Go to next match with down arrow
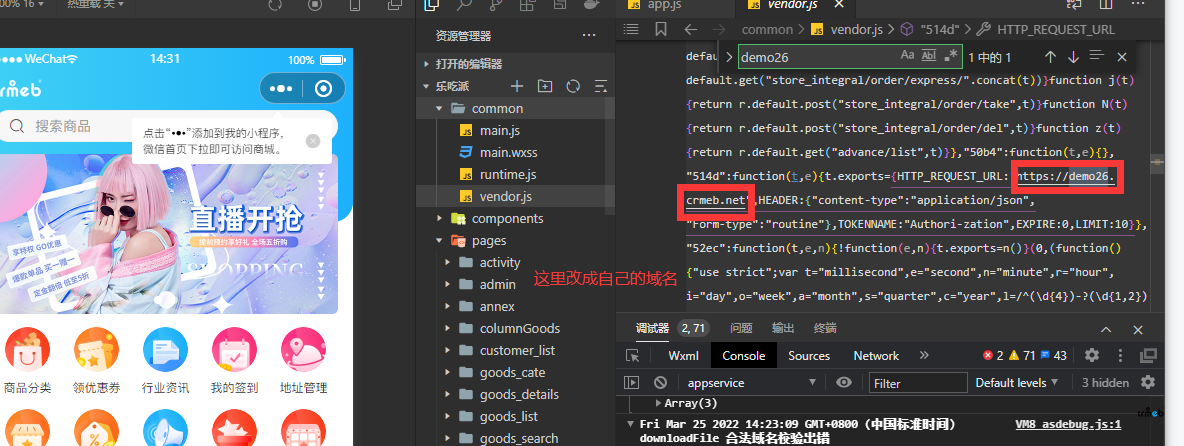This screenshot has height=446, width=1184. [1073, 57]
